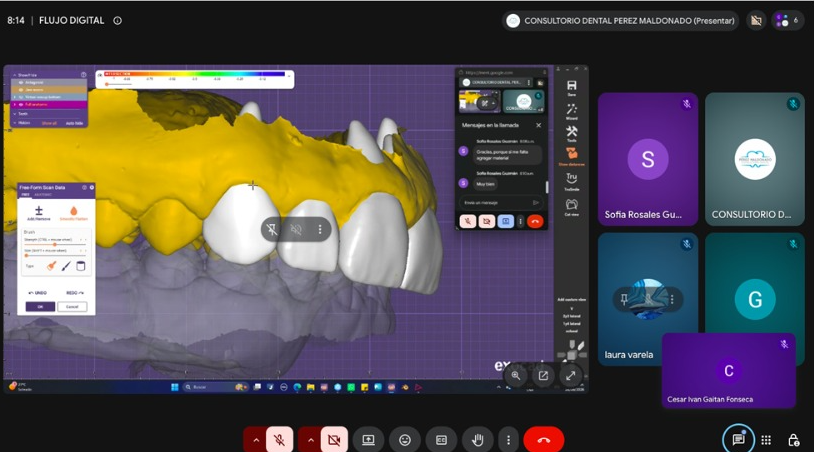Viewport: 814px width, 452px height.
Task: Open the Meet more options three-dot menu
Action: coord(508,440)
